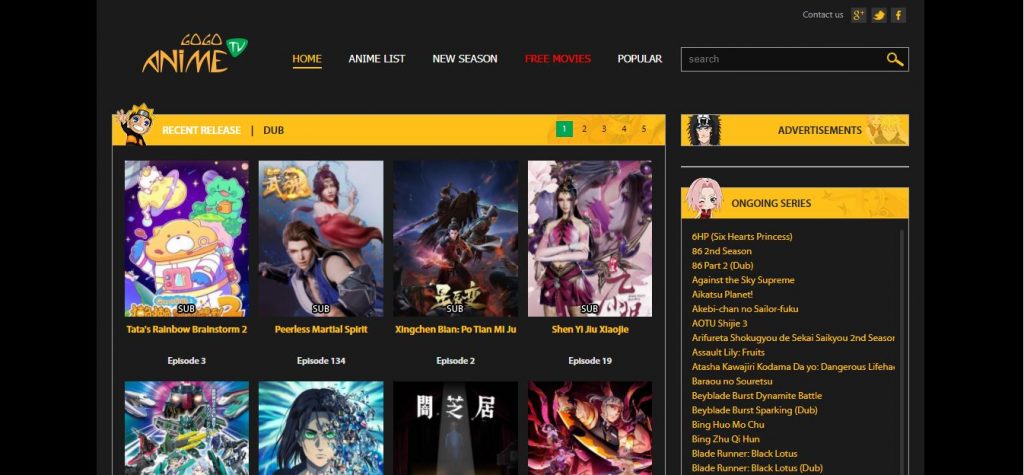This screenshot has height=475, width=1024.
Task: Open 86 2nd Season series link
Action: click(x=722, y=251)
